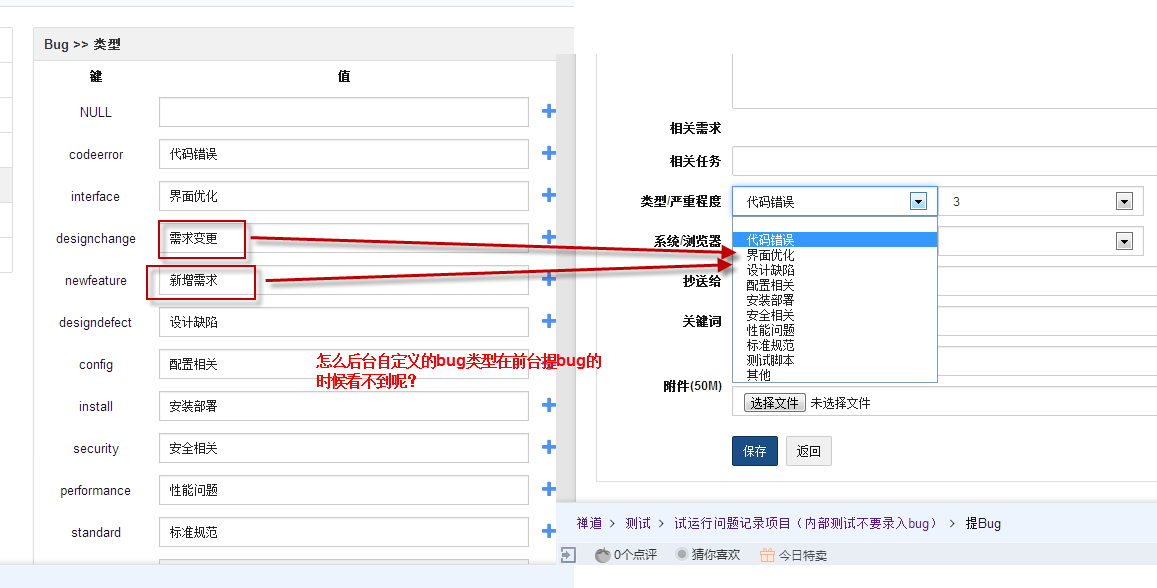Click the performance value field 性能问题
This screenshot has height=588, width=1157.
tap(344, 490)
